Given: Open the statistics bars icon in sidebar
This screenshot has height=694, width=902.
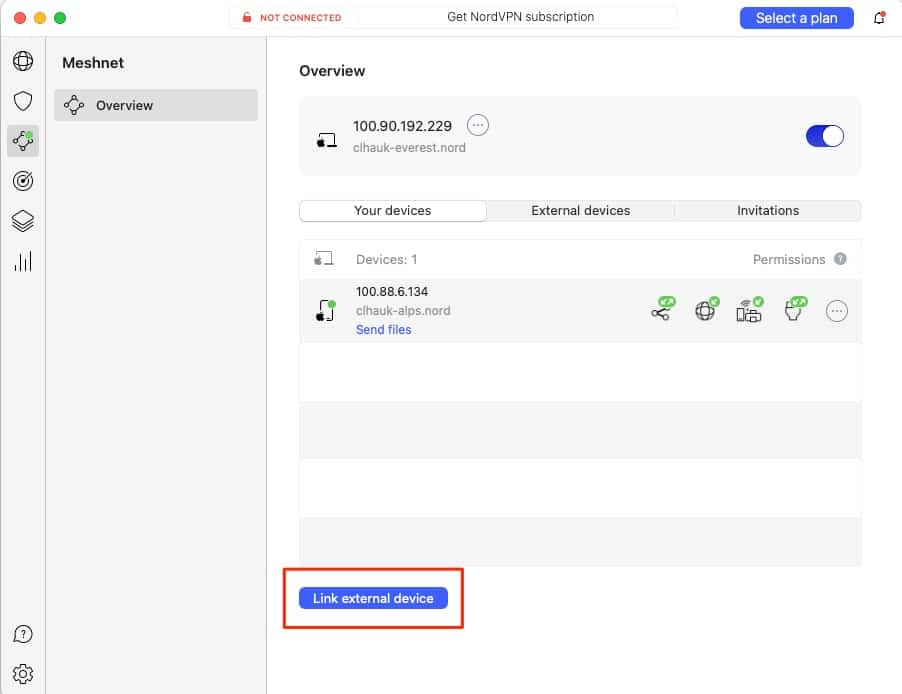Looking at the screenshot, I should coord(23,261).
